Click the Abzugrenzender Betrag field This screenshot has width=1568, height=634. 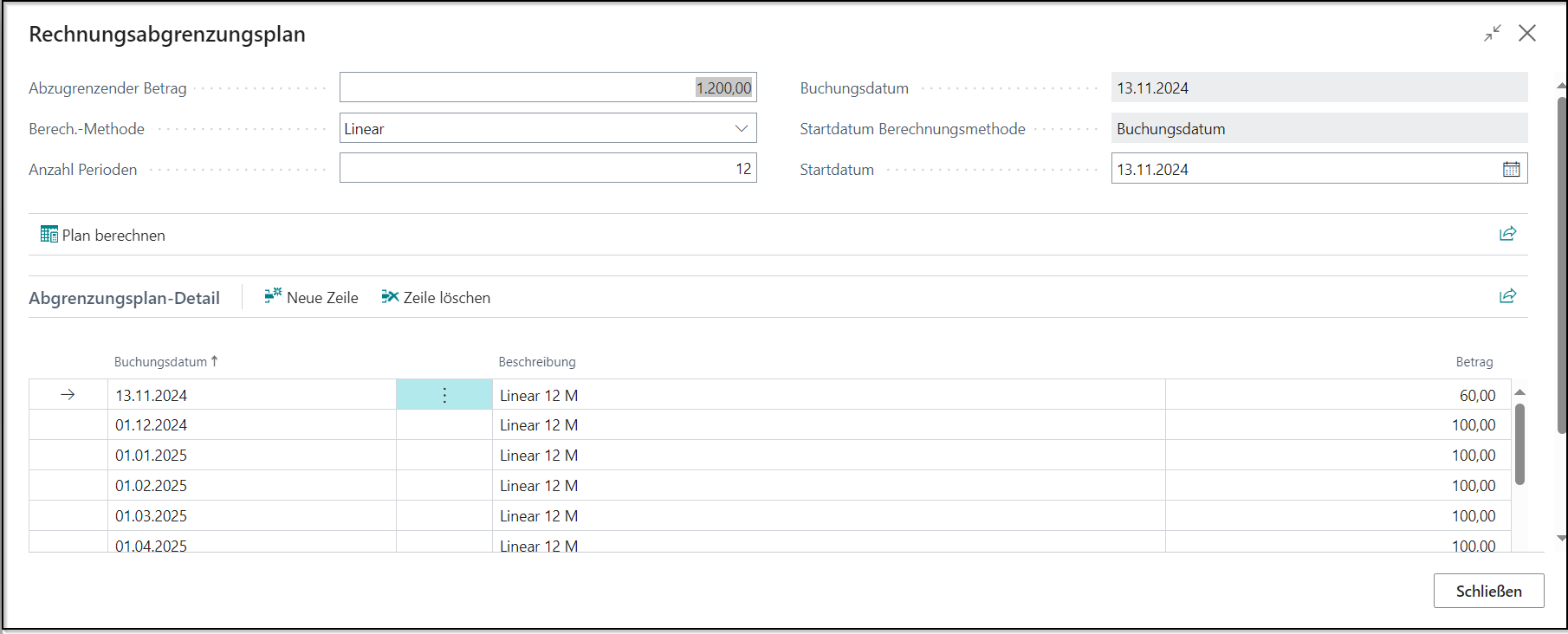coord(548,87)
